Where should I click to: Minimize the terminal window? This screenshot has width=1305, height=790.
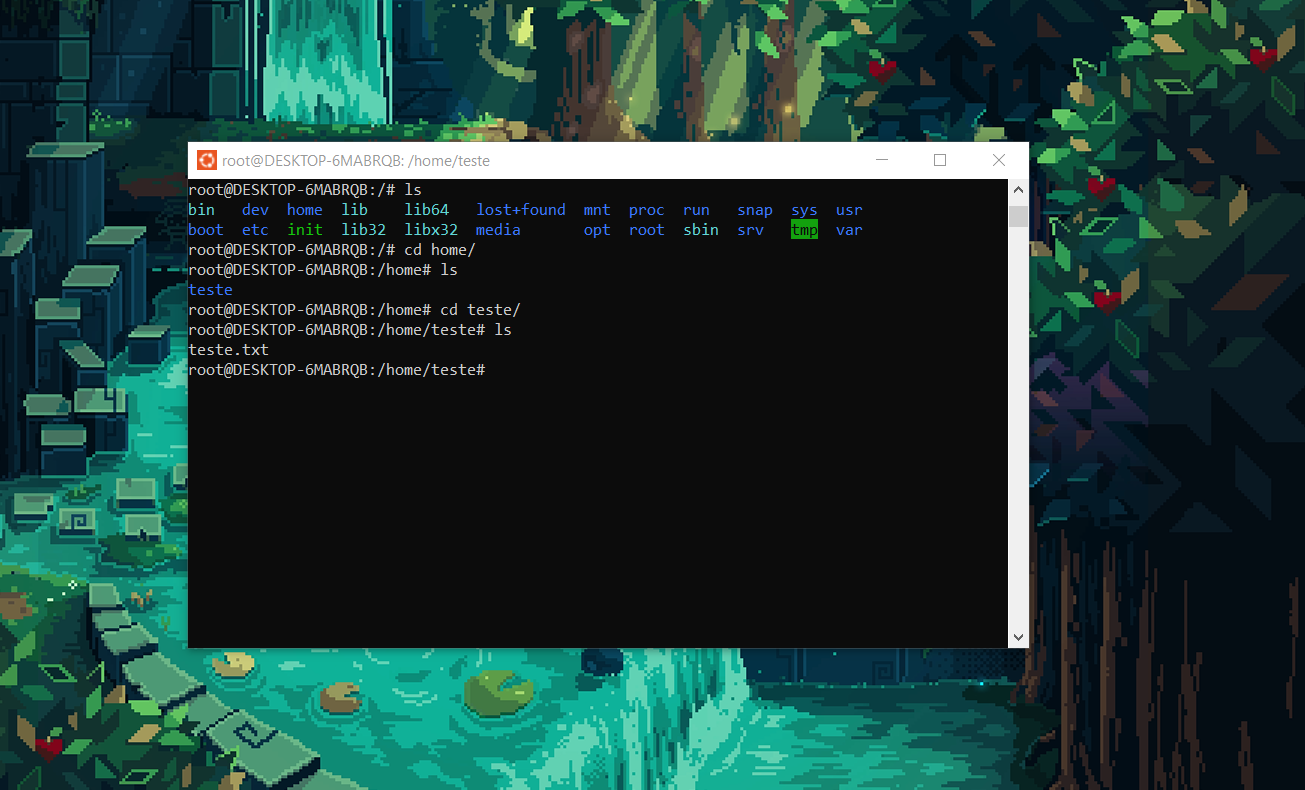click(x=881, y=160)
